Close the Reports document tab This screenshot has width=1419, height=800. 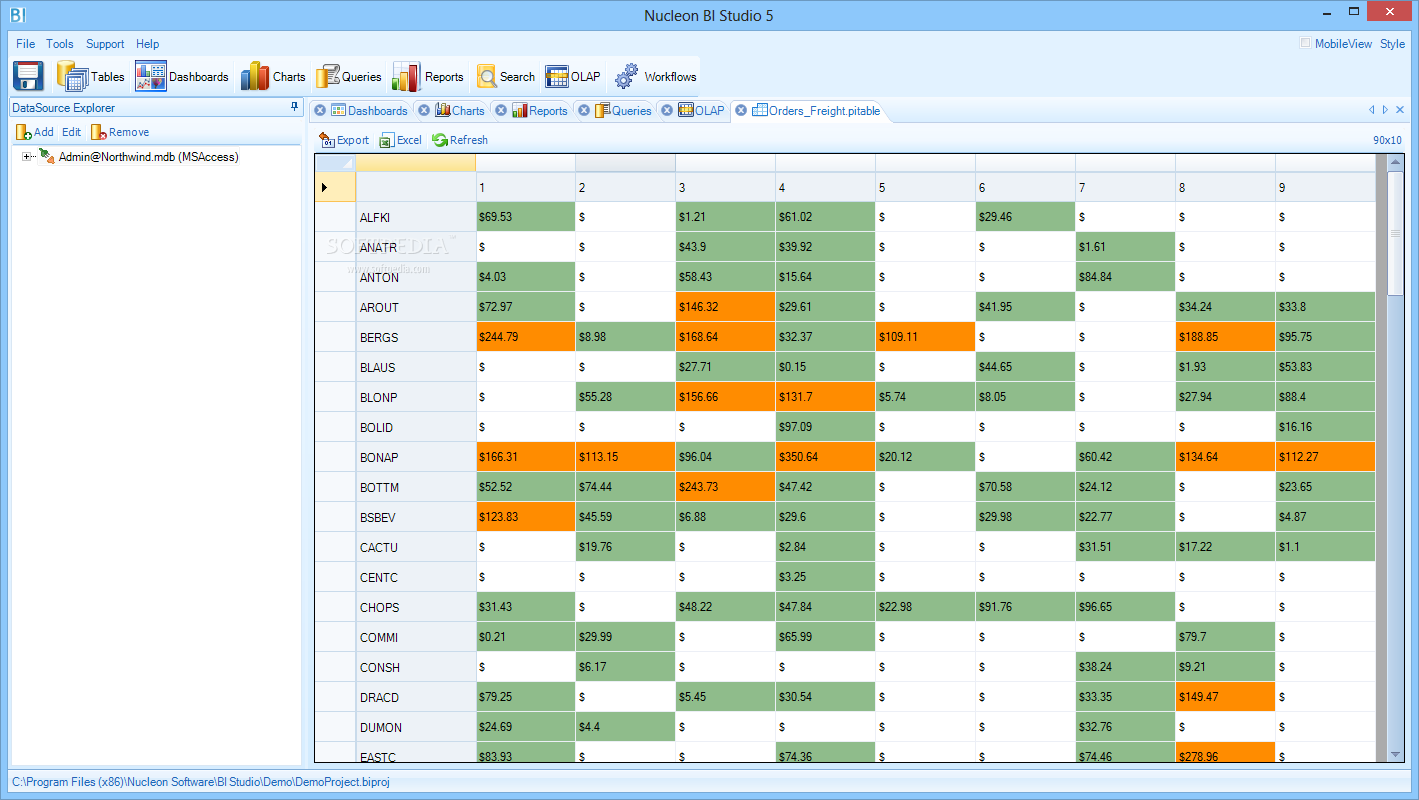click(x=501, y=110)
